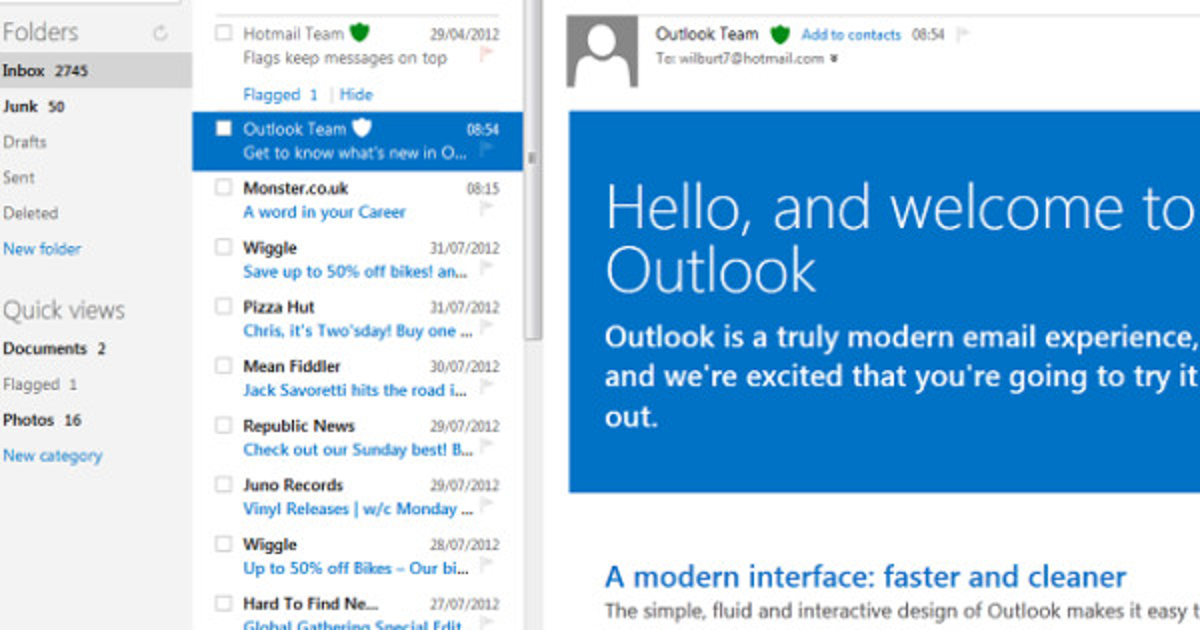Flag the open Outlook Team message in header
The image size is (1200, 630).
coord(962,35)
